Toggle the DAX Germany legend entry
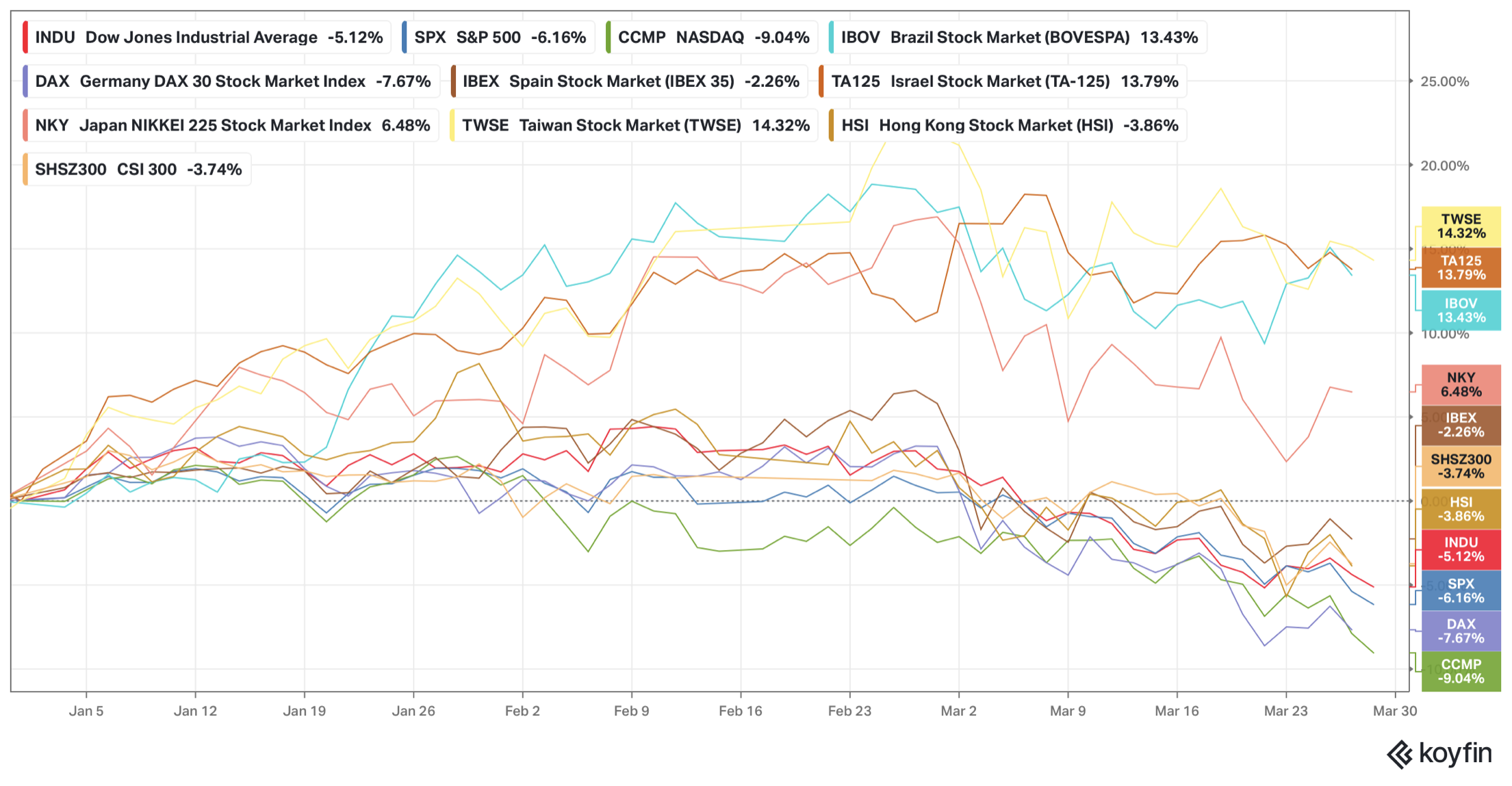The height and width of the screenshot is (786, 1512). [231, 81]
